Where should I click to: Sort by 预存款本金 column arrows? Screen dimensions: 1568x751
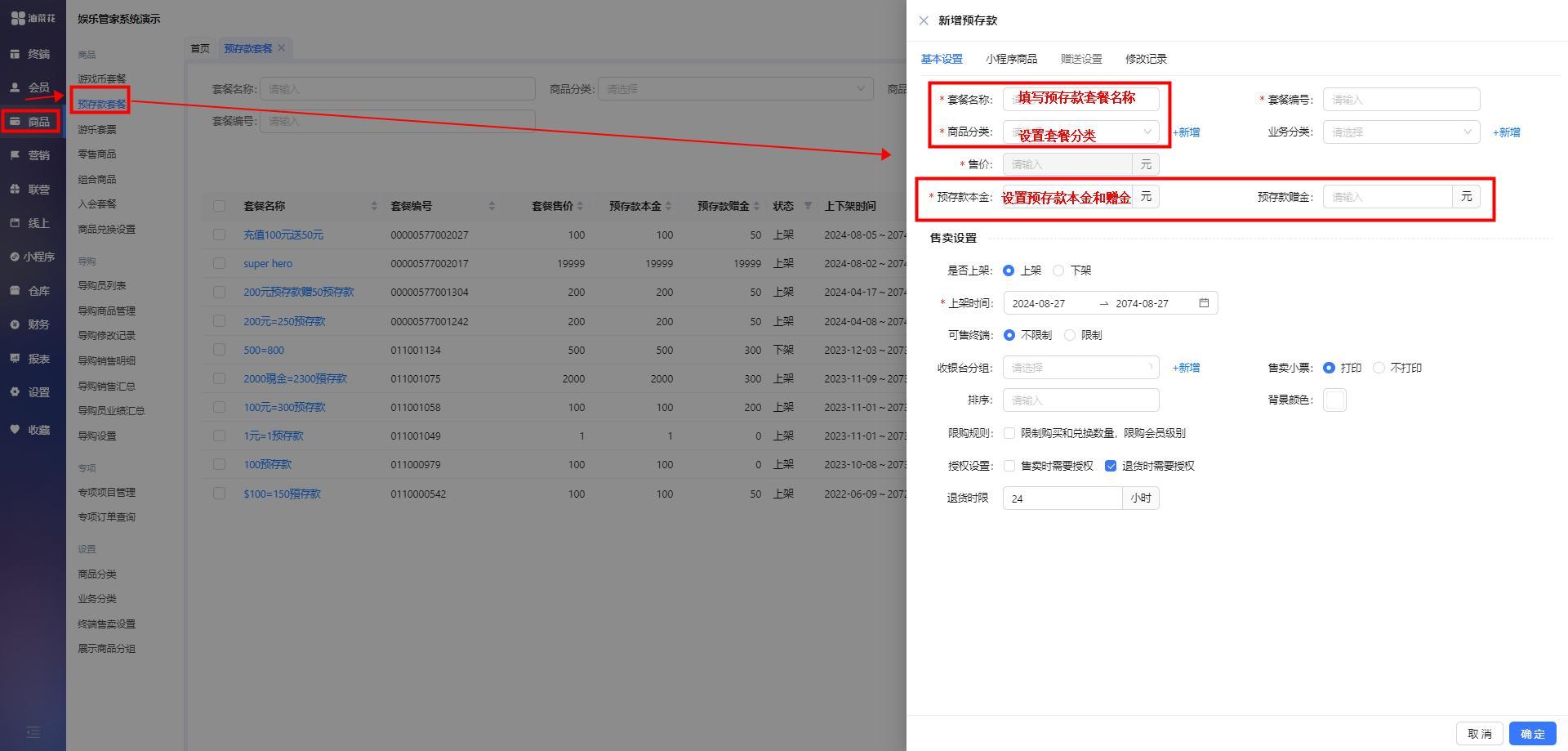click(668, 206)
